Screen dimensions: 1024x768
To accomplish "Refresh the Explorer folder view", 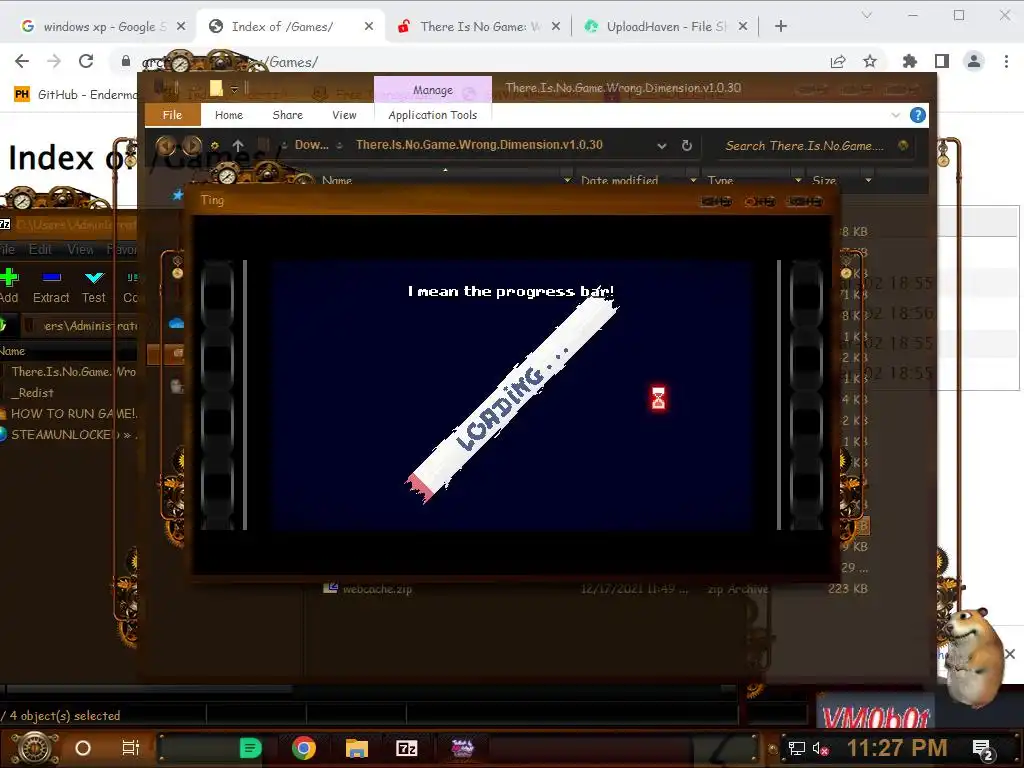I will click(686, 146).
